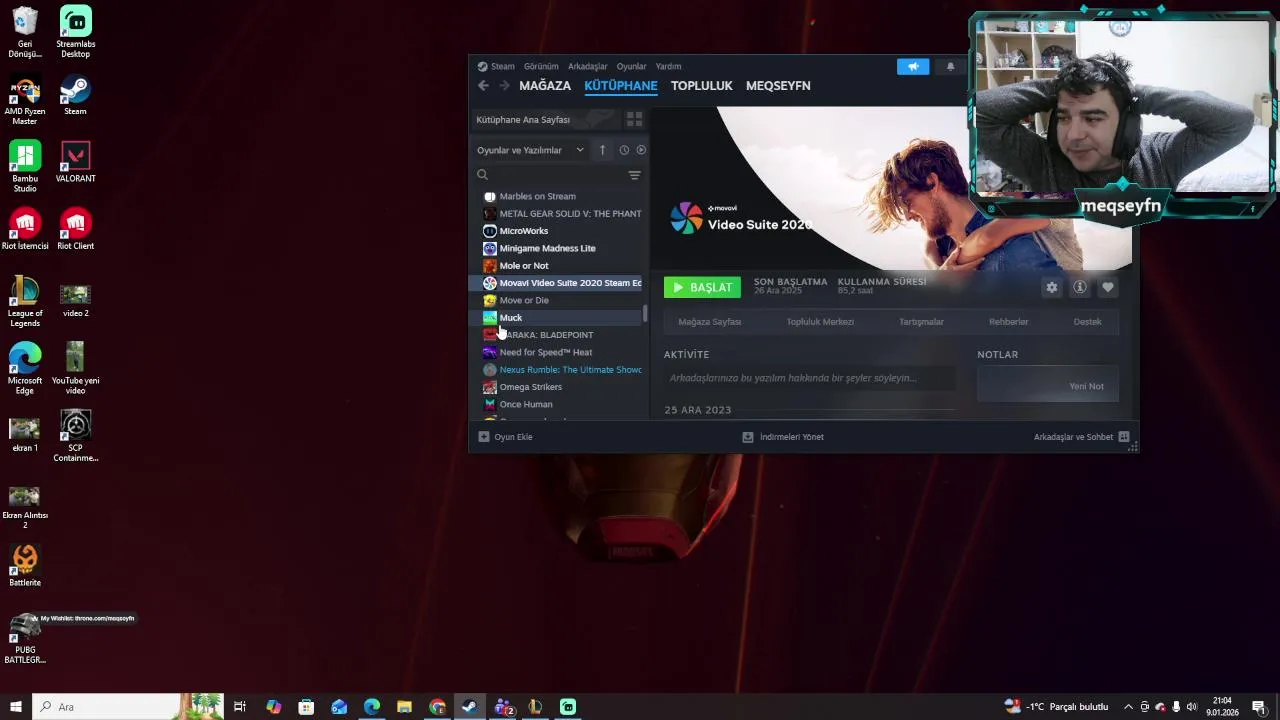
Task: Open Mağaza Sayfası link
Action: click(x=710, y=322)
